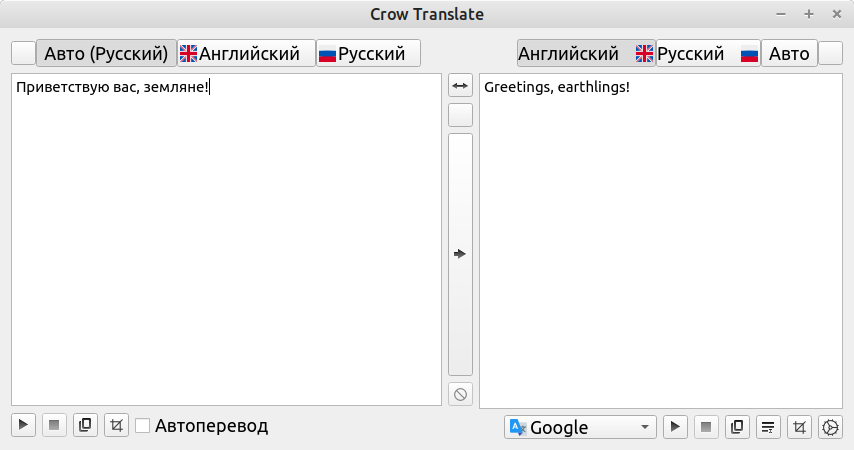
Task: Close the Crow Translate window
Action: [x=837, y=14]
